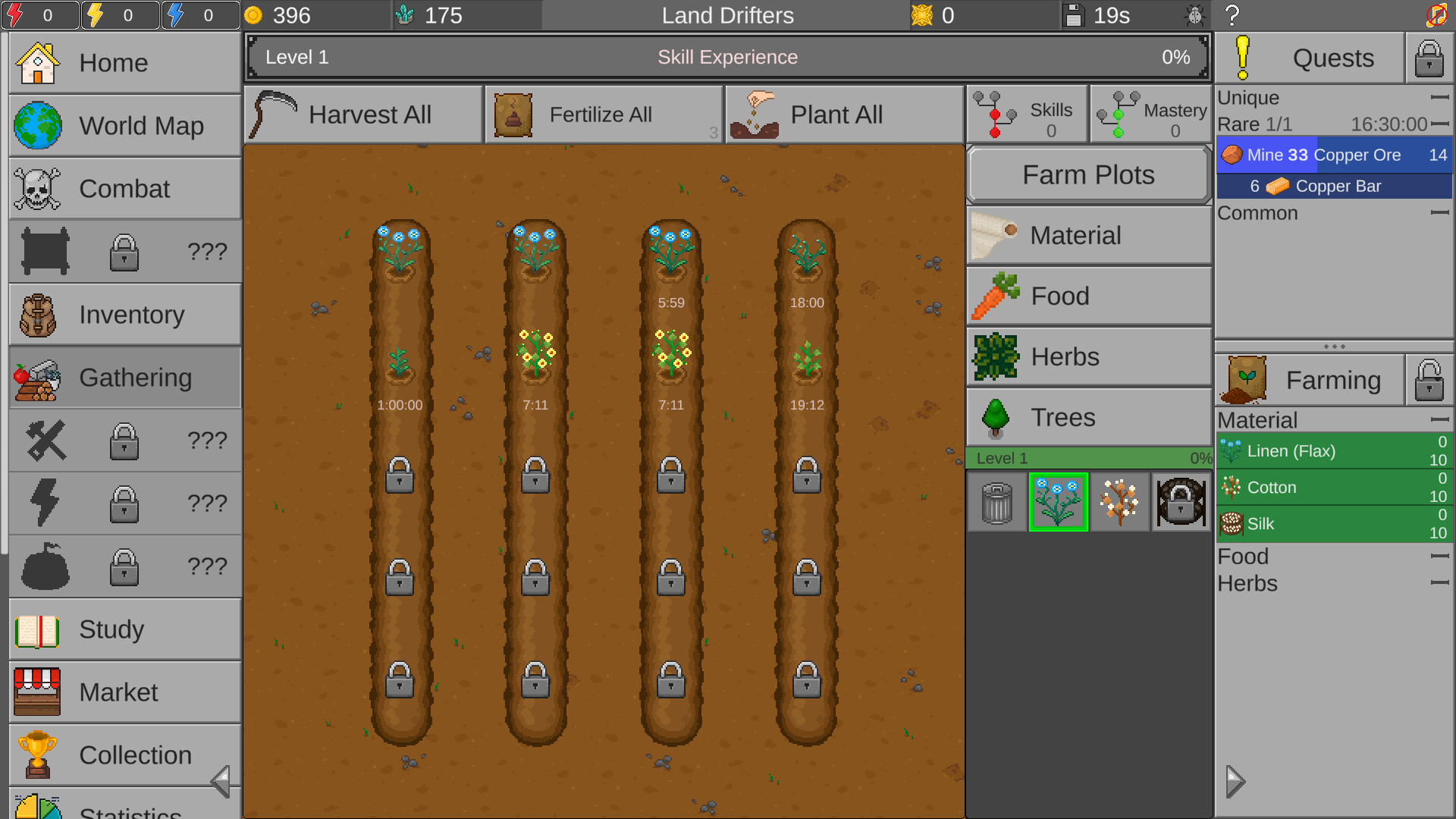1456x819 pixels.
Task: Collapse the Common quest section
Action: click(x=1439, y=213)
